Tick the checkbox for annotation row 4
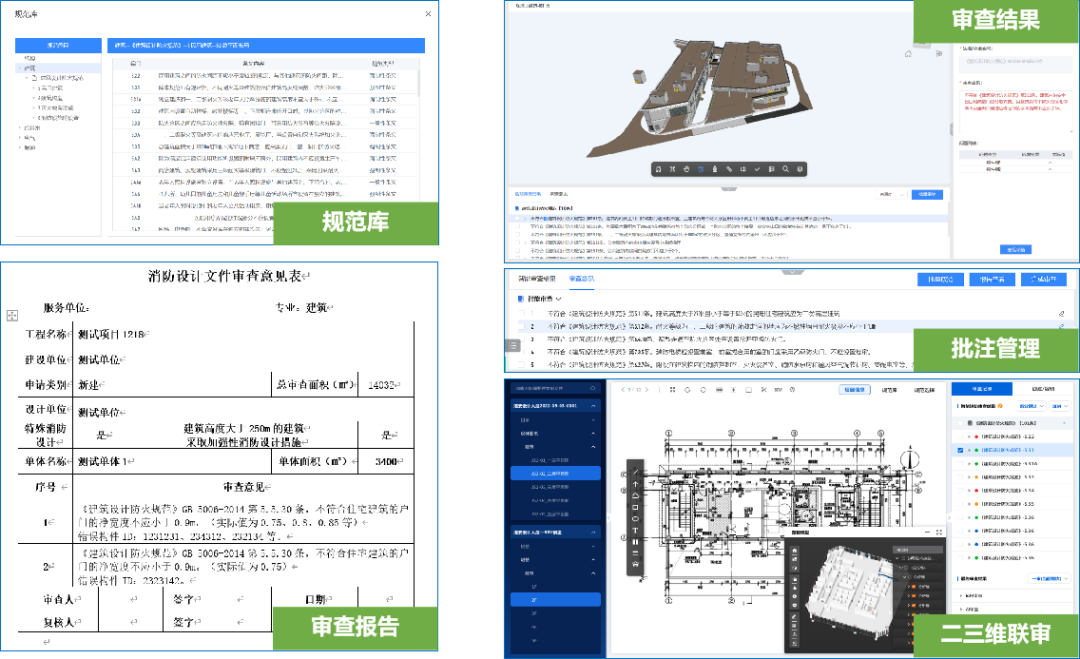 [519, 352]
